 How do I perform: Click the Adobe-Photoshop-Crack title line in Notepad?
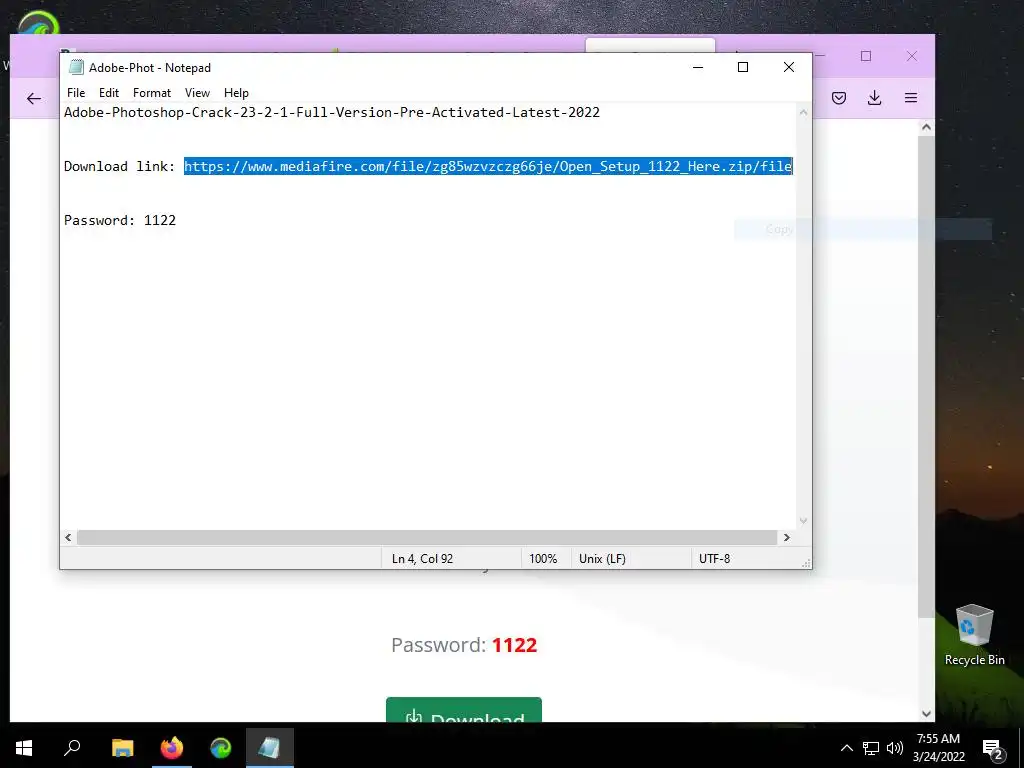click(332, 112)
